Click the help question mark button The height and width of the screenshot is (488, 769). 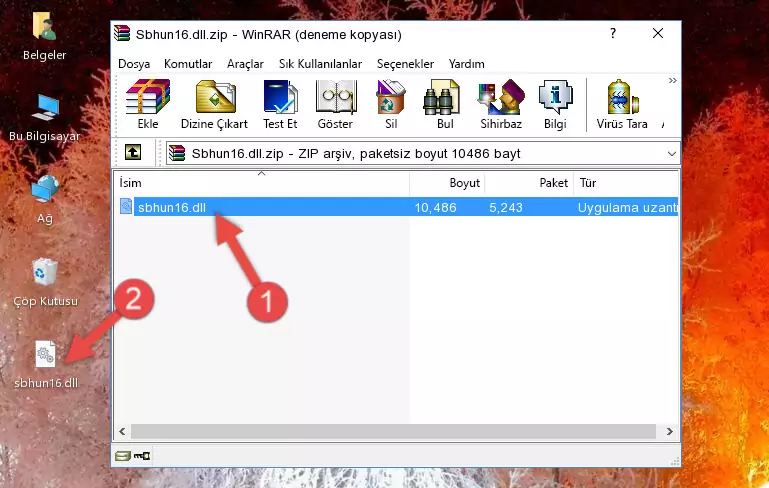pyautogui.click(x=613, y=33)
